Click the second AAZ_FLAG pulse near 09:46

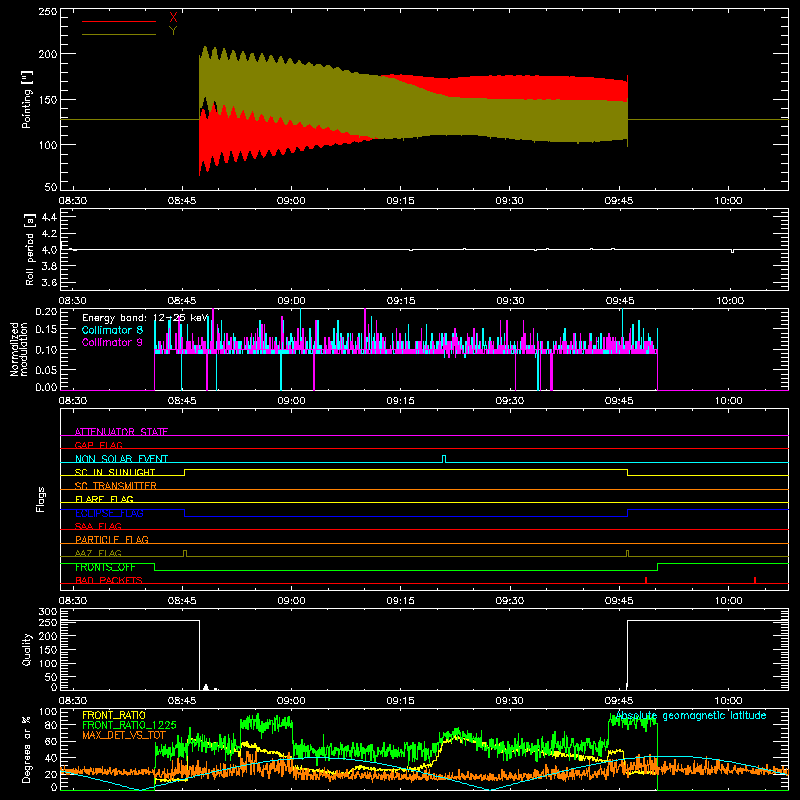coord(628,553)
